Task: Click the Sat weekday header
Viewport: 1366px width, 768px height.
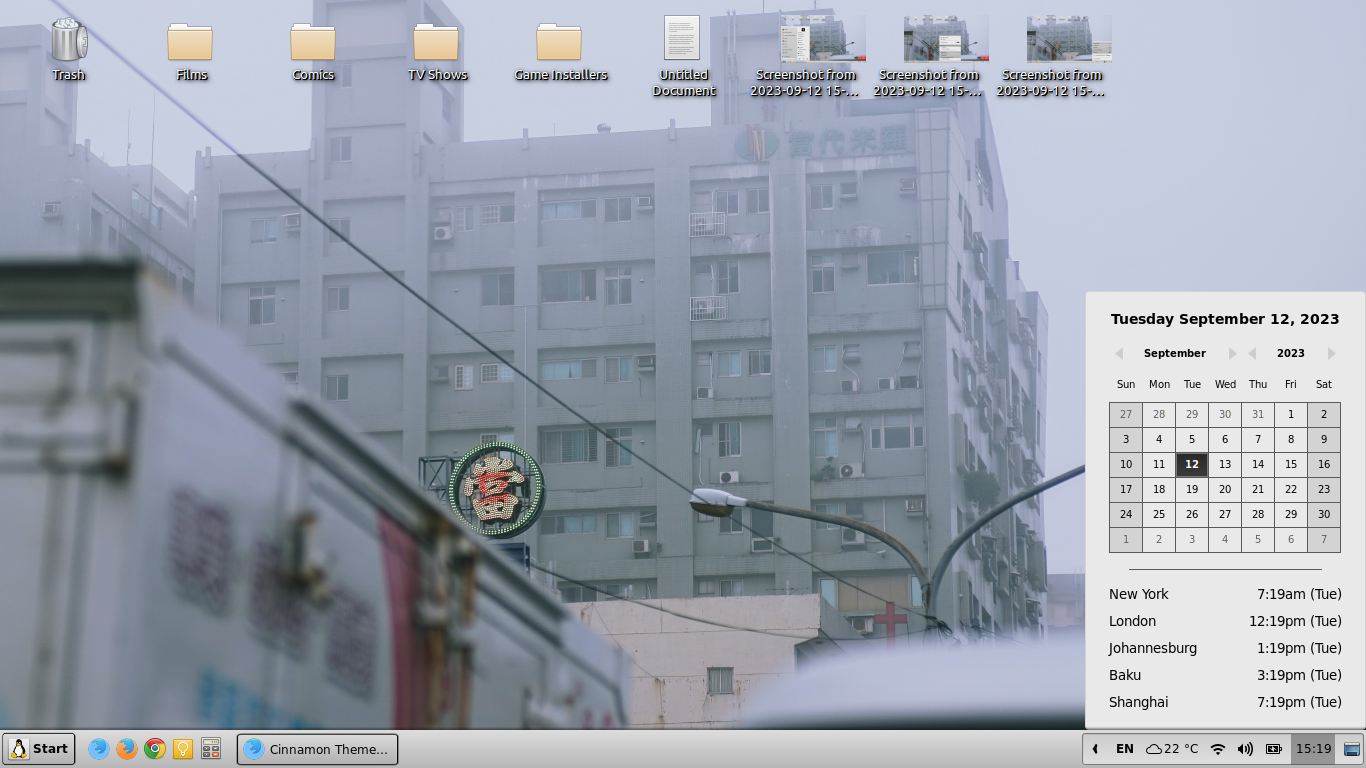Action: (1324, 384)
